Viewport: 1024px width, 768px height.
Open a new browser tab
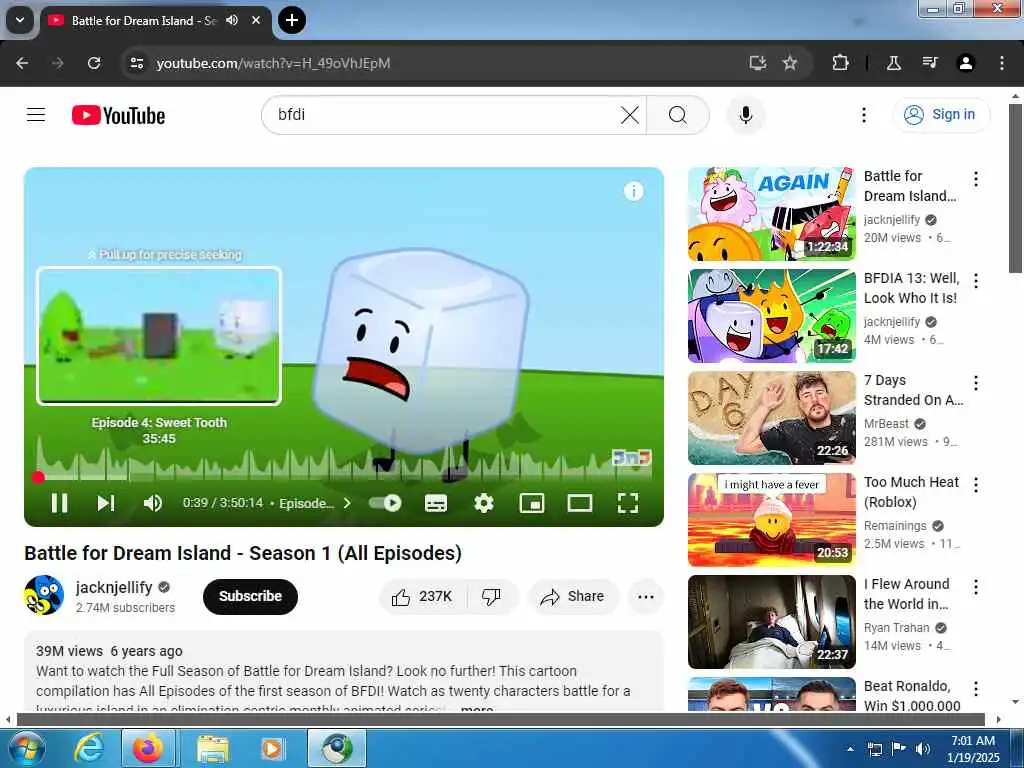(292, 20)
